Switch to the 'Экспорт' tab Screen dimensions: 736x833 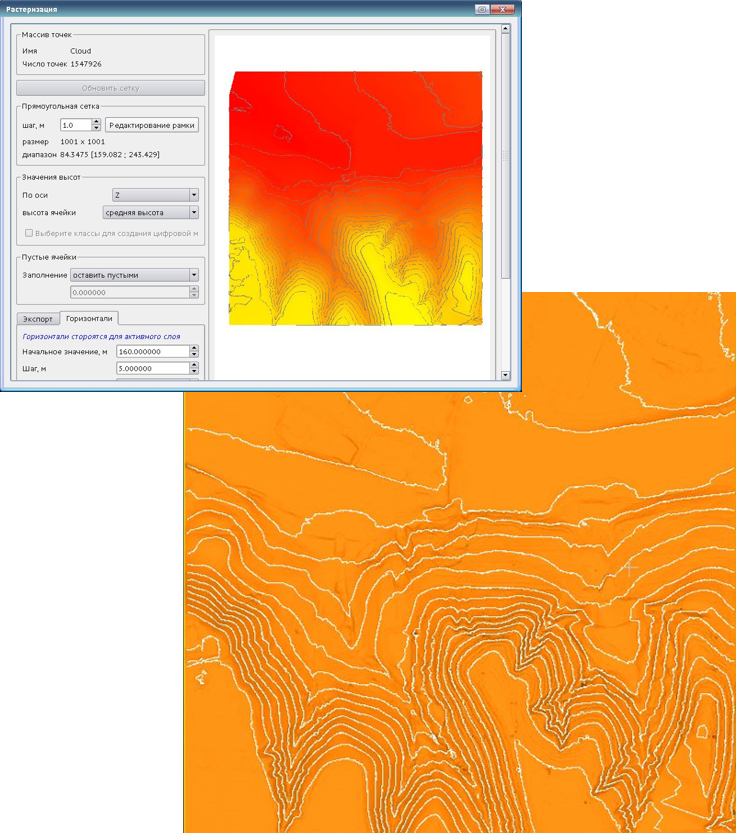point(37,319)
